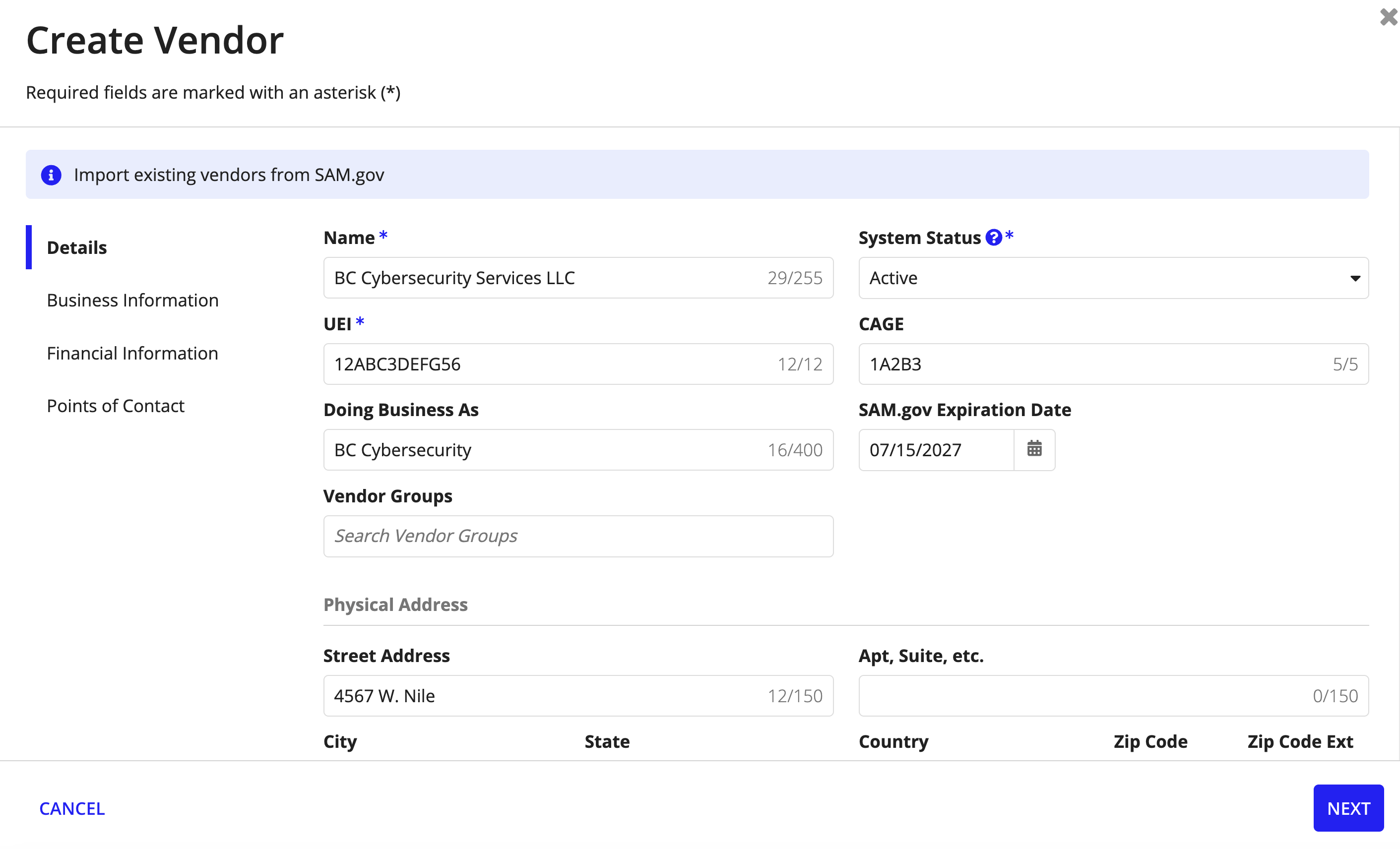
Task: Click the info icon in SAM.gov banner
Action: point(51,175)
